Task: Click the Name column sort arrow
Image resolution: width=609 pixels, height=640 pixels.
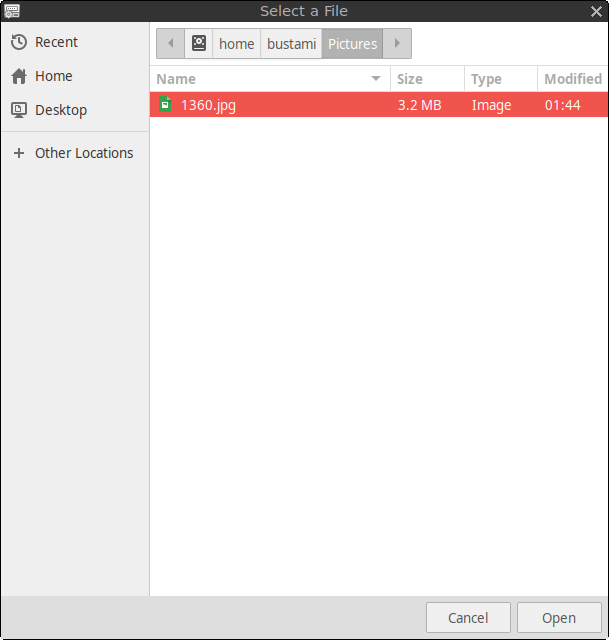Action: click(x=376, y=78)
